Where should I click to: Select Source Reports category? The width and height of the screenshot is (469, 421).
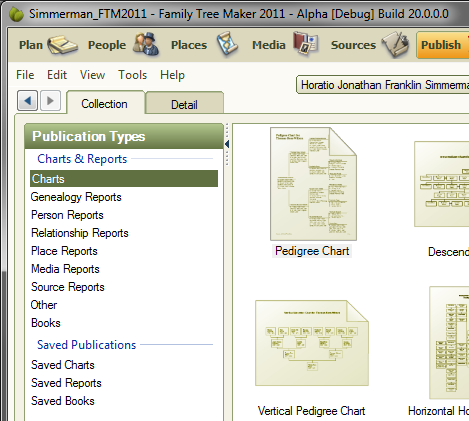pyautogui.click(x=68, y=287)
